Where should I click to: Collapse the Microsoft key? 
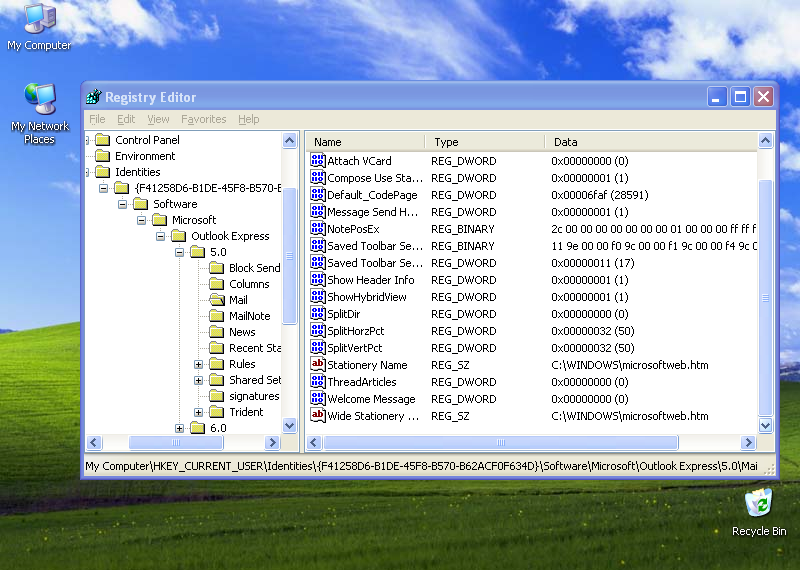pyautogui.click(x=141, y=220)
